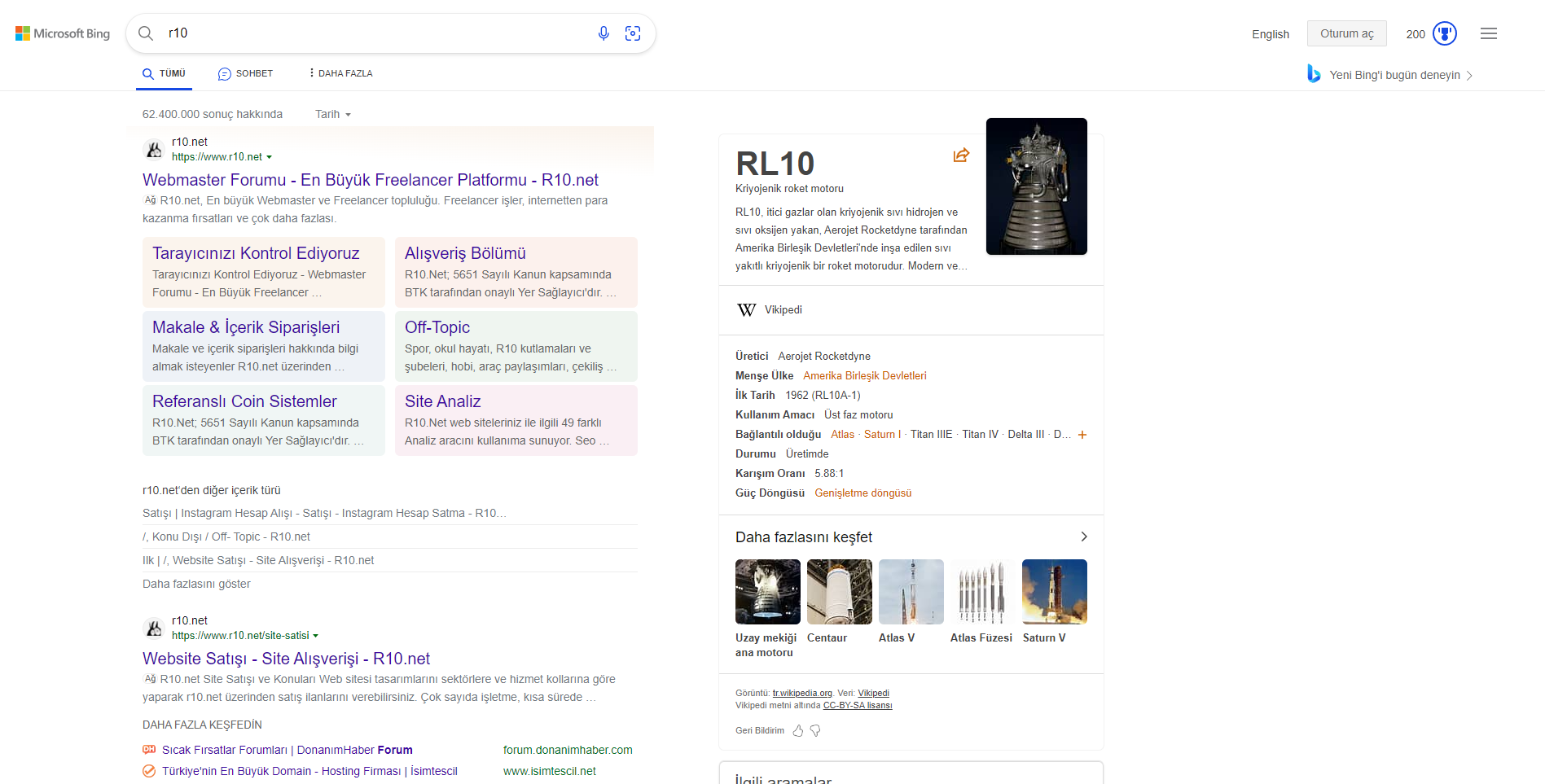Click the new Bing logo icon
The image size is (1545, 784).
point(1314,73)
